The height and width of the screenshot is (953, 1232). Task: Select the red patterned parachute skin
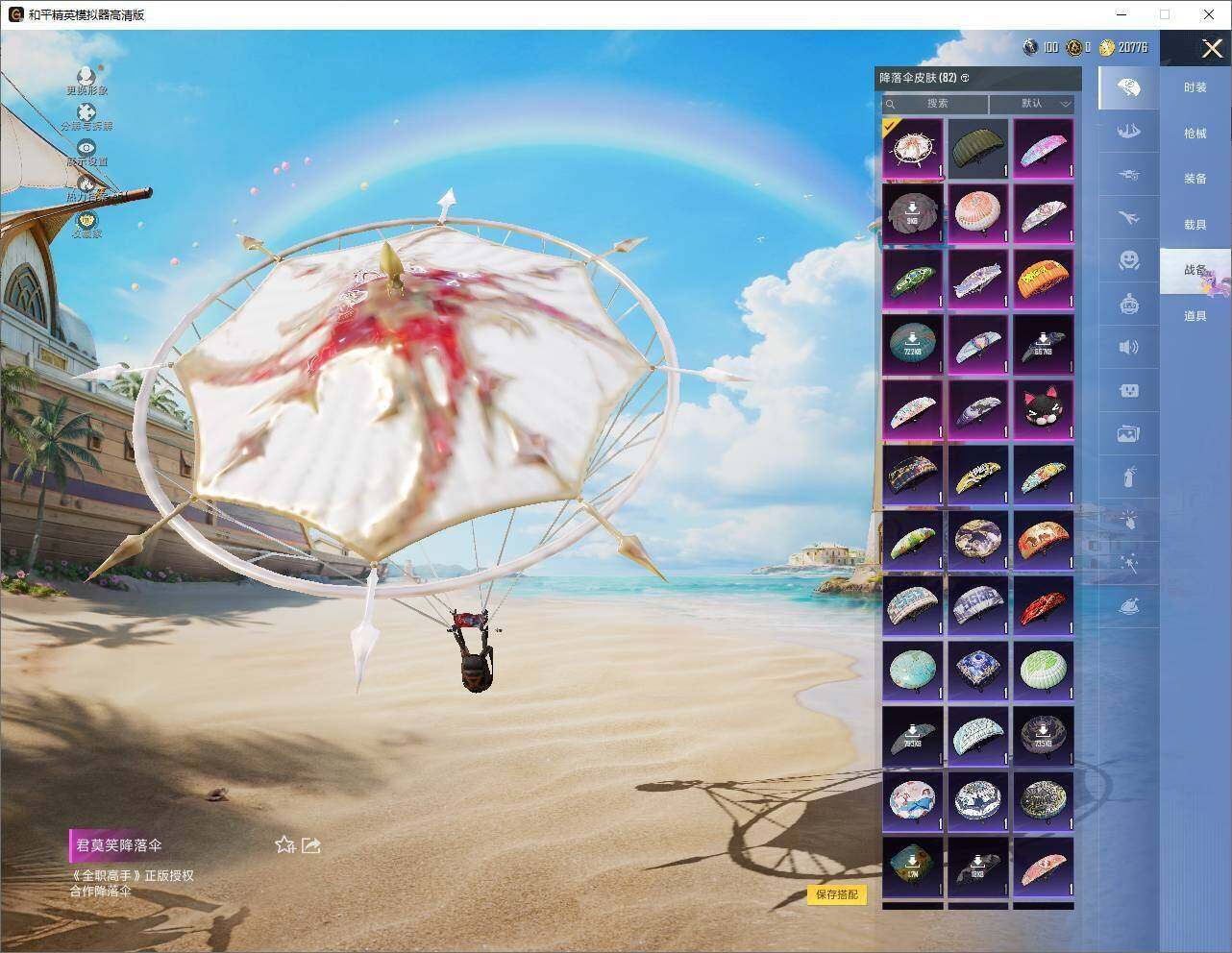[1044, 605]
